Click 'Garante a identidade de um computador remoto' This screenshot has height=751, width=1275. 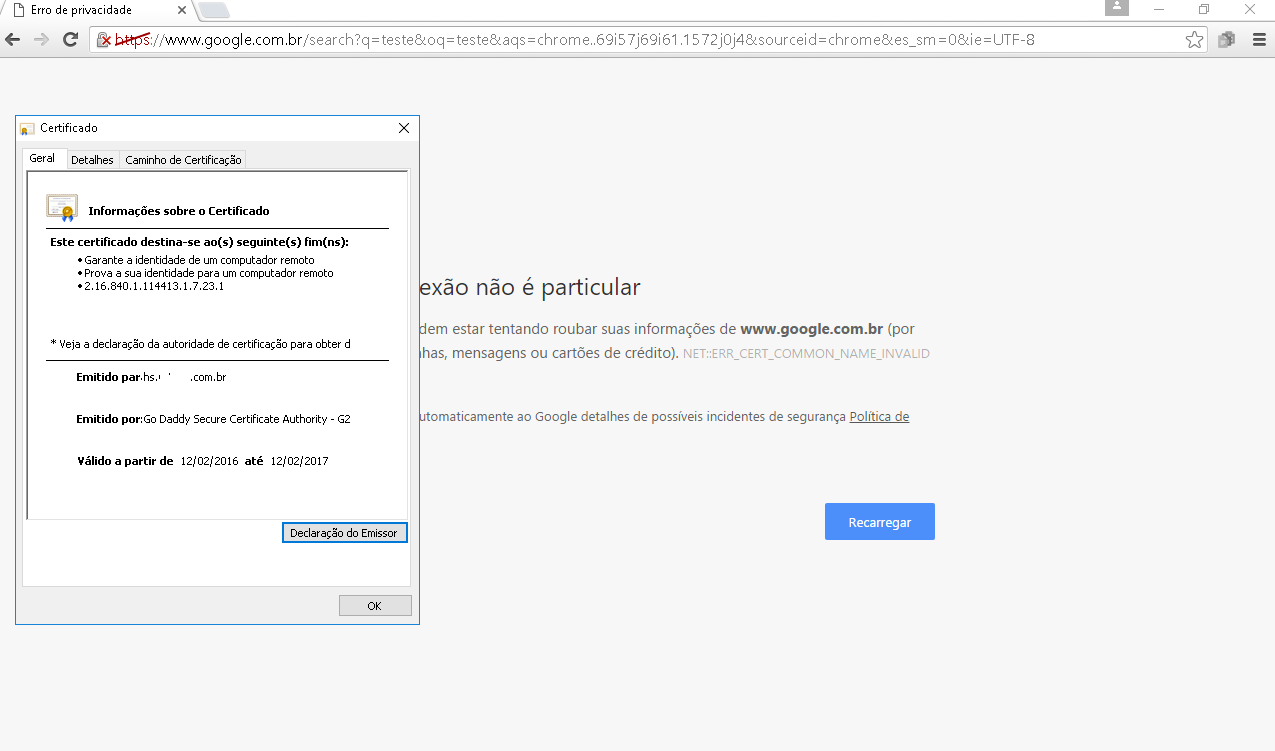coord(199,260)
